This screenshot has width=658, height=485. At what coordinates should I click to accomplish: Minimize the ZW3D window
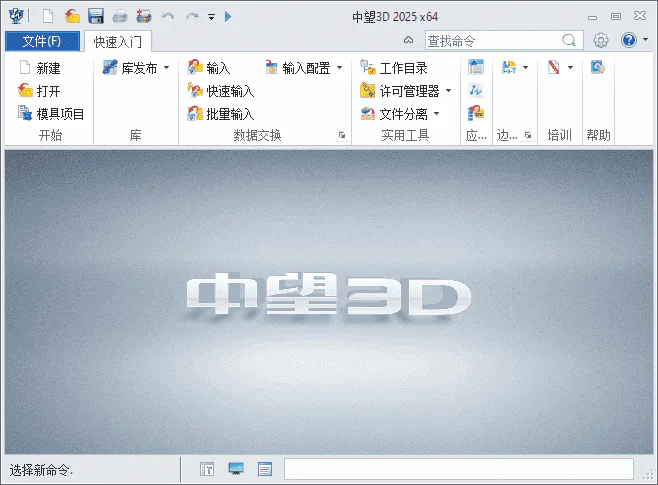pyautogui.click(x=593, y=17)
